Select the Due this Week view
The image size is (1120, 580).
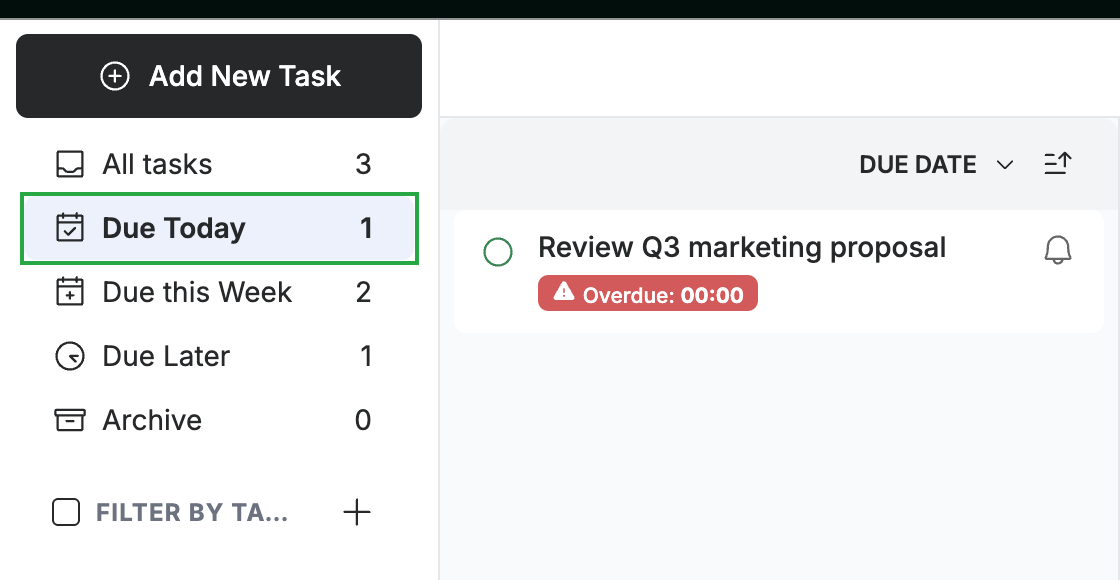[217, 292]
